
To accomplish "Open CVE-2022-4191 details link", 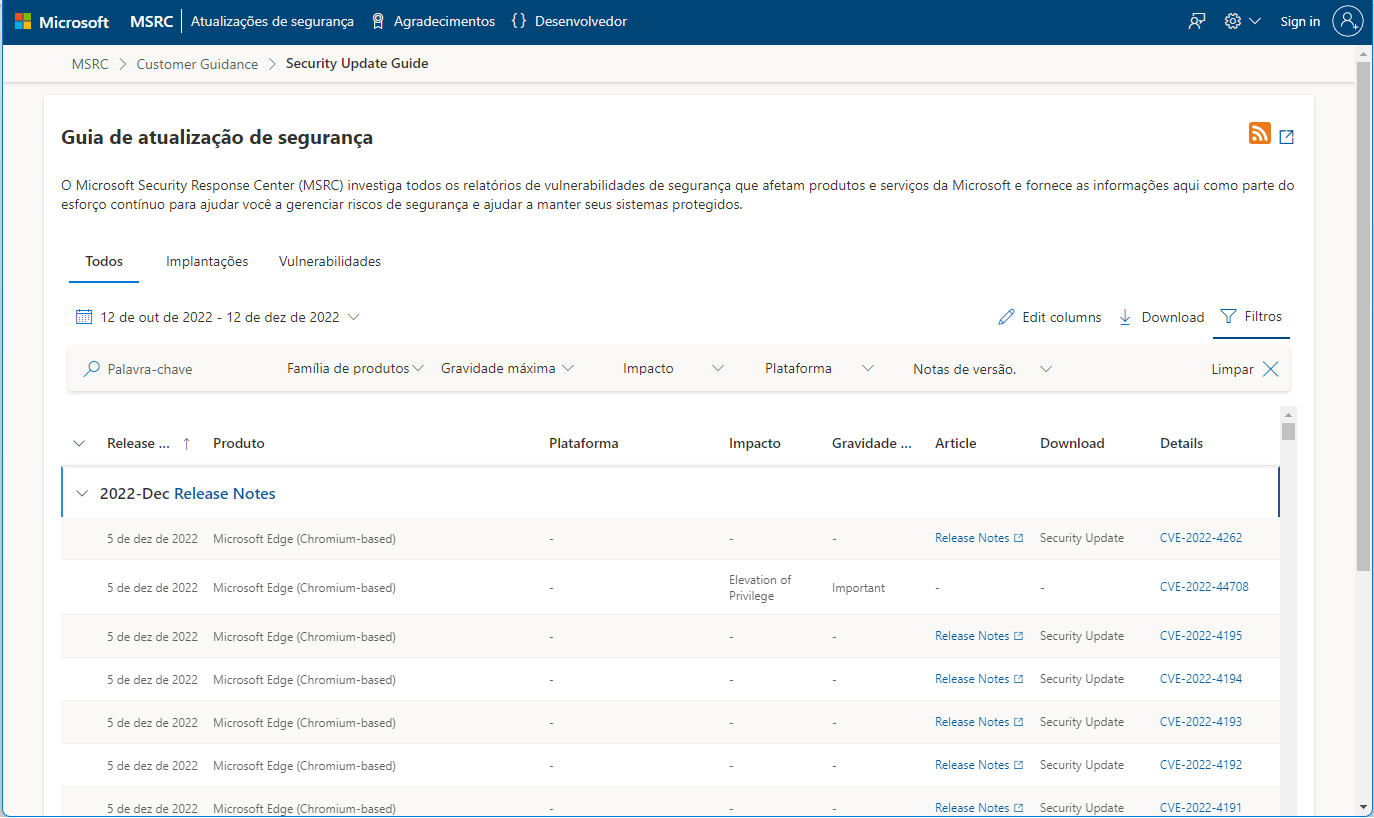I will (1201, 808).
